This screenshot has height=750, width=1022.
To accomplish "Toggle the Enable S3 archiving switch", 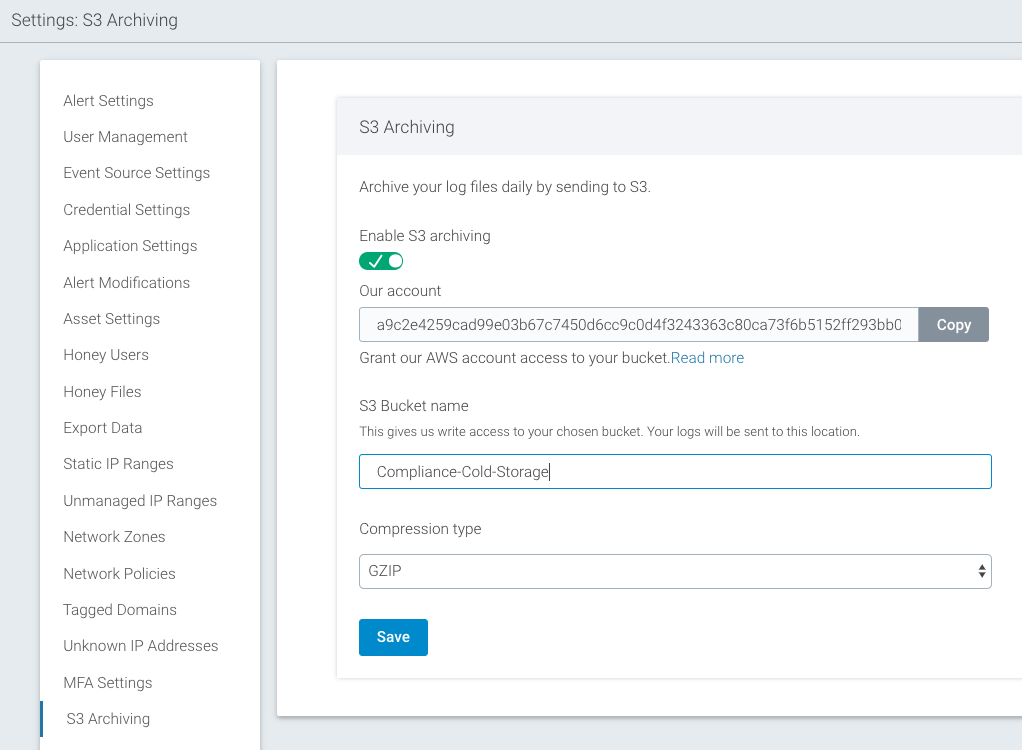I will (x=381, y=261).
